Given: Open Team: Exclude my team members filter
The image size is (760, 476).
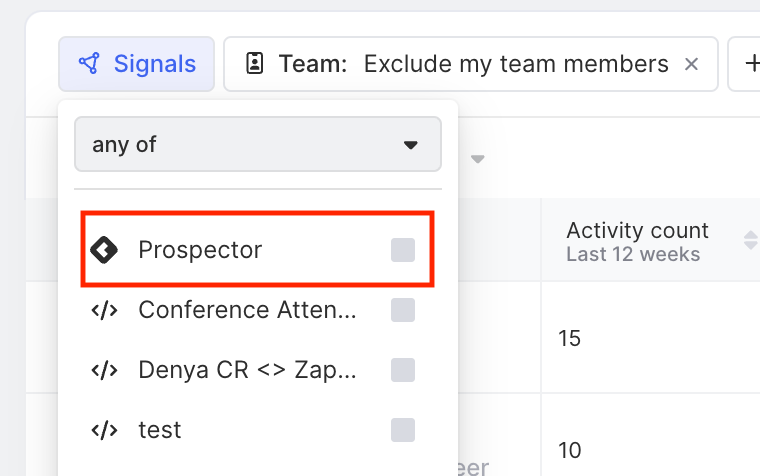Looking at the screenshot, I should click(x=470, y=65).
